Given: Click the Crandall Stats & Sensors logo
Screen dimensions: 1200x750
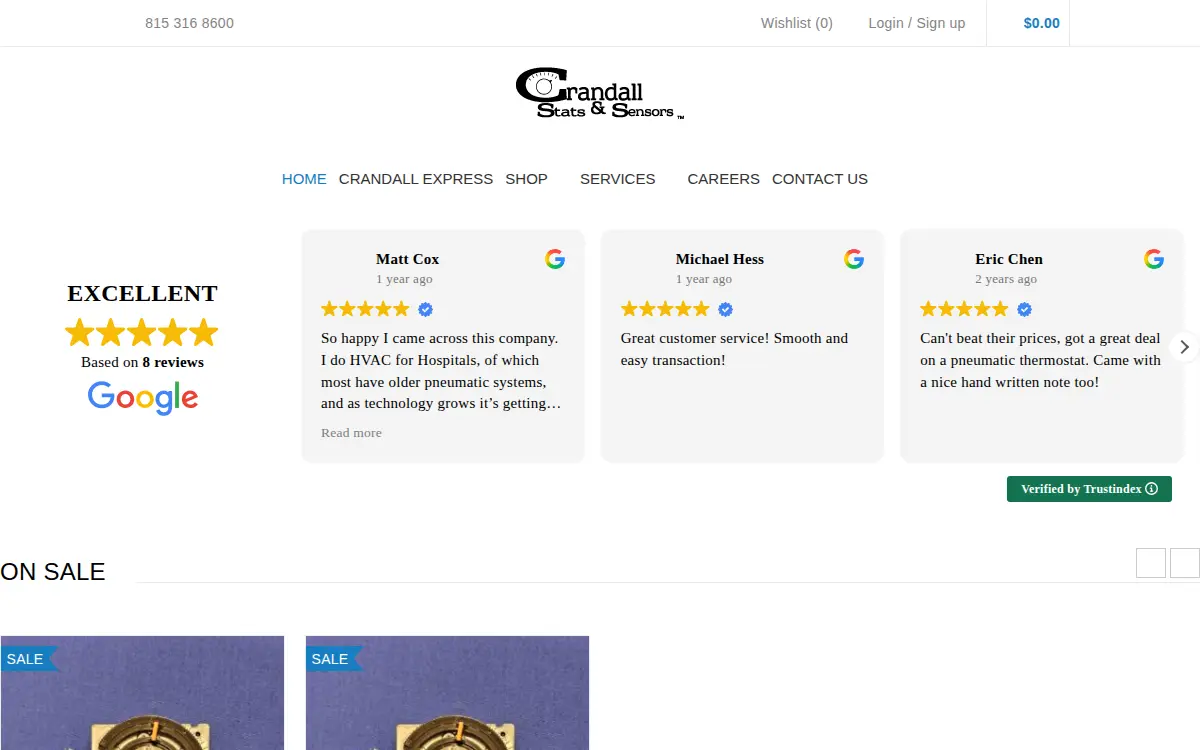Looking at the screenshot, I should (600, 94).
